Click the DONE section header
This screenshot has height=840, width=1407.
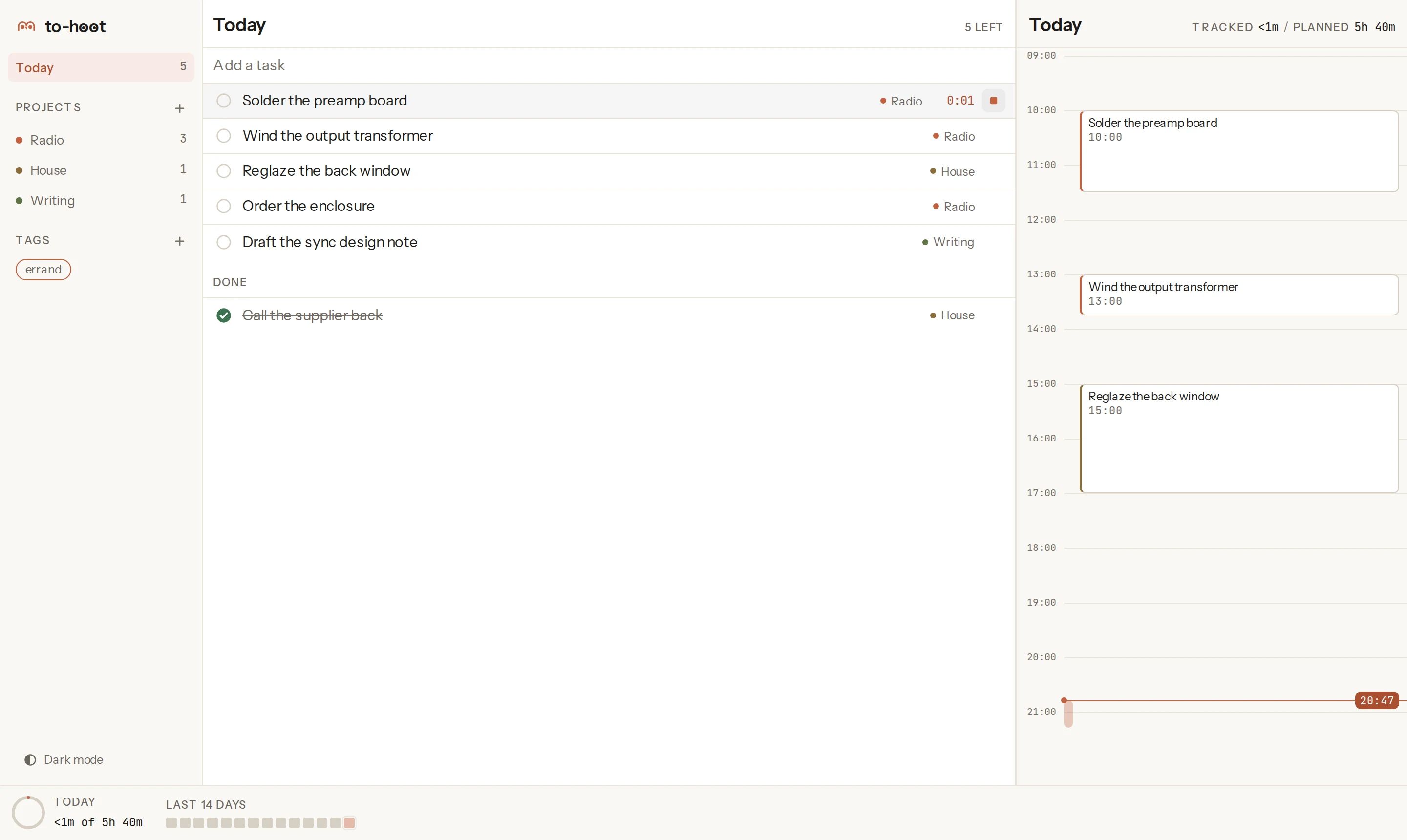point(229,282)
